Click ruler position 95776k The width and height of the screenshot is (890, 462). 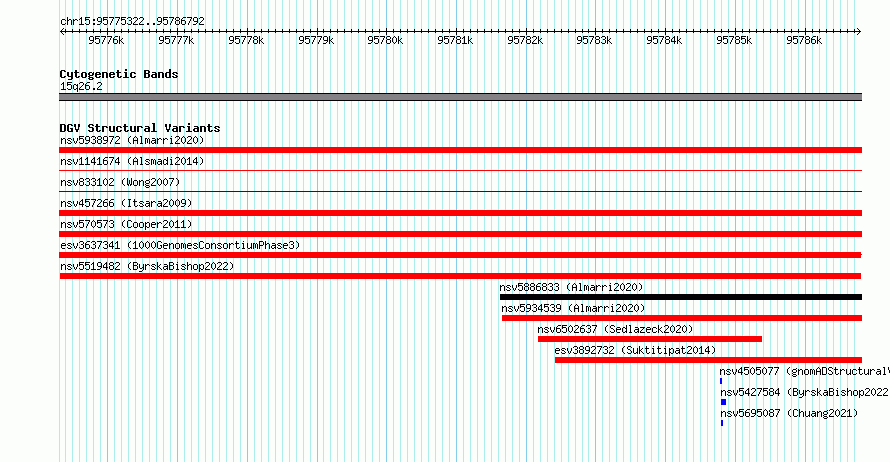pyautogui.click(x=106, y=40)
